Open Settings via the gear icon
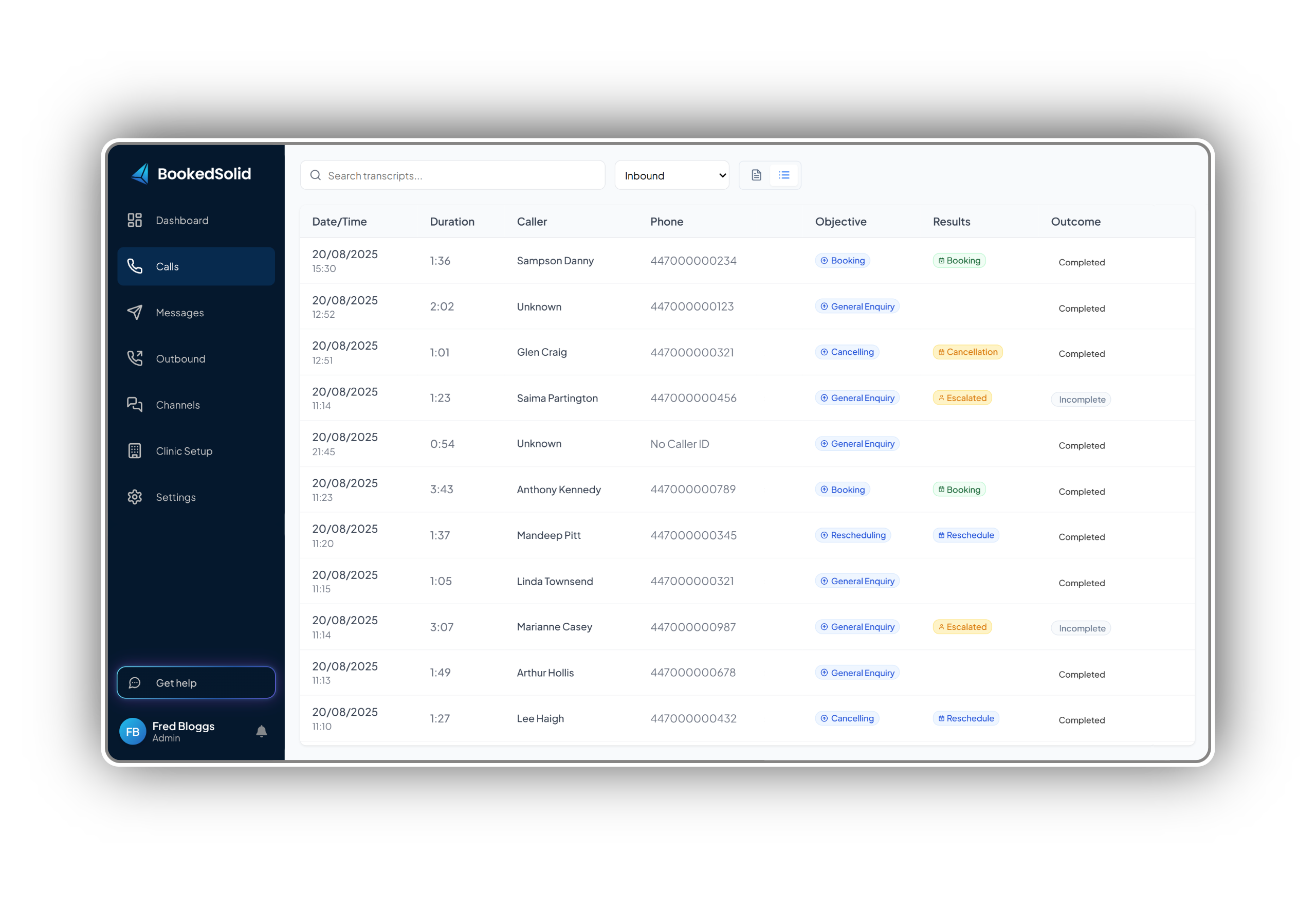1316x905 pixels. (x=135, y=497)
